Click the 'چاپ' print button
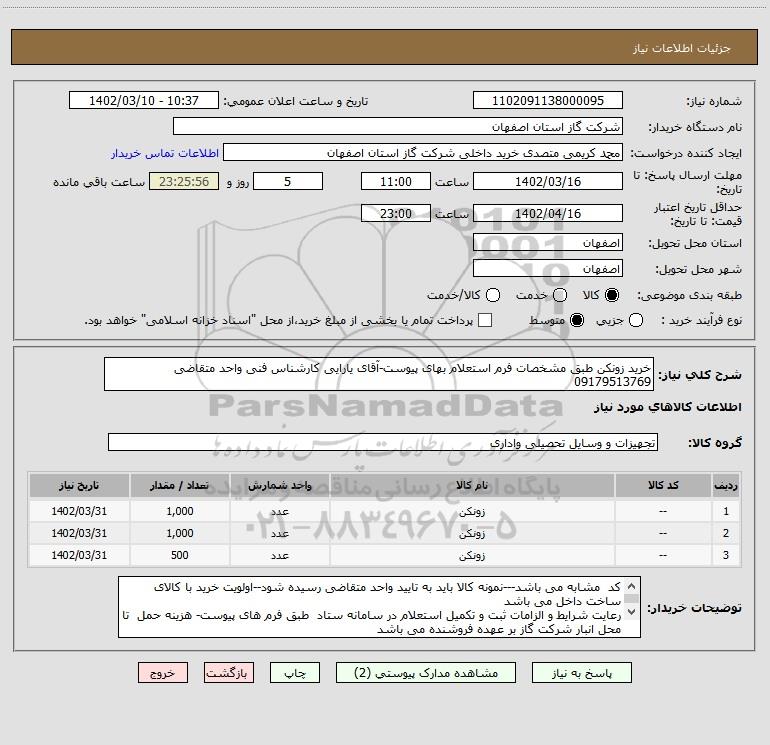This screenshot has width=770, height=745. point(295,673)
